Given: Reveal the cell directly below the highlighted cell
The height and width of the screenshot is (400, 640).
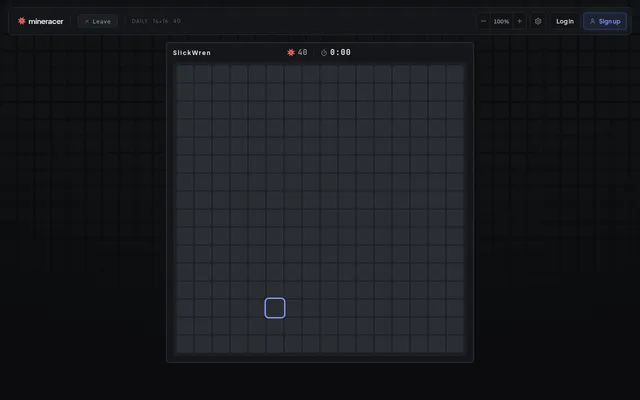Looking at the screenshot, I should (x=275, y=326).
